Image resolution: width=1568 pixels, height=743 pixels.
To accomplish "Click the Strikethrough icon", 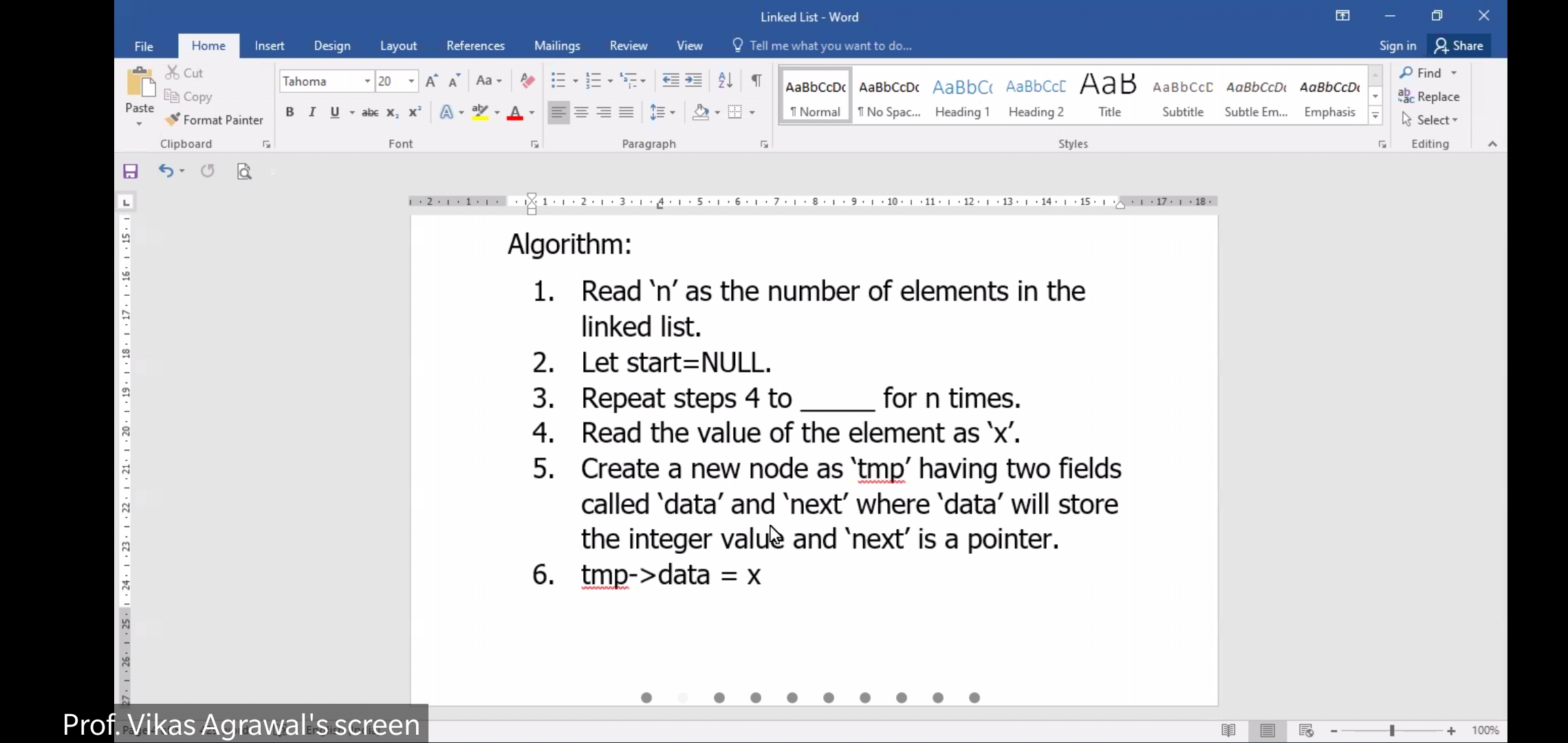I will pos(370,112).
